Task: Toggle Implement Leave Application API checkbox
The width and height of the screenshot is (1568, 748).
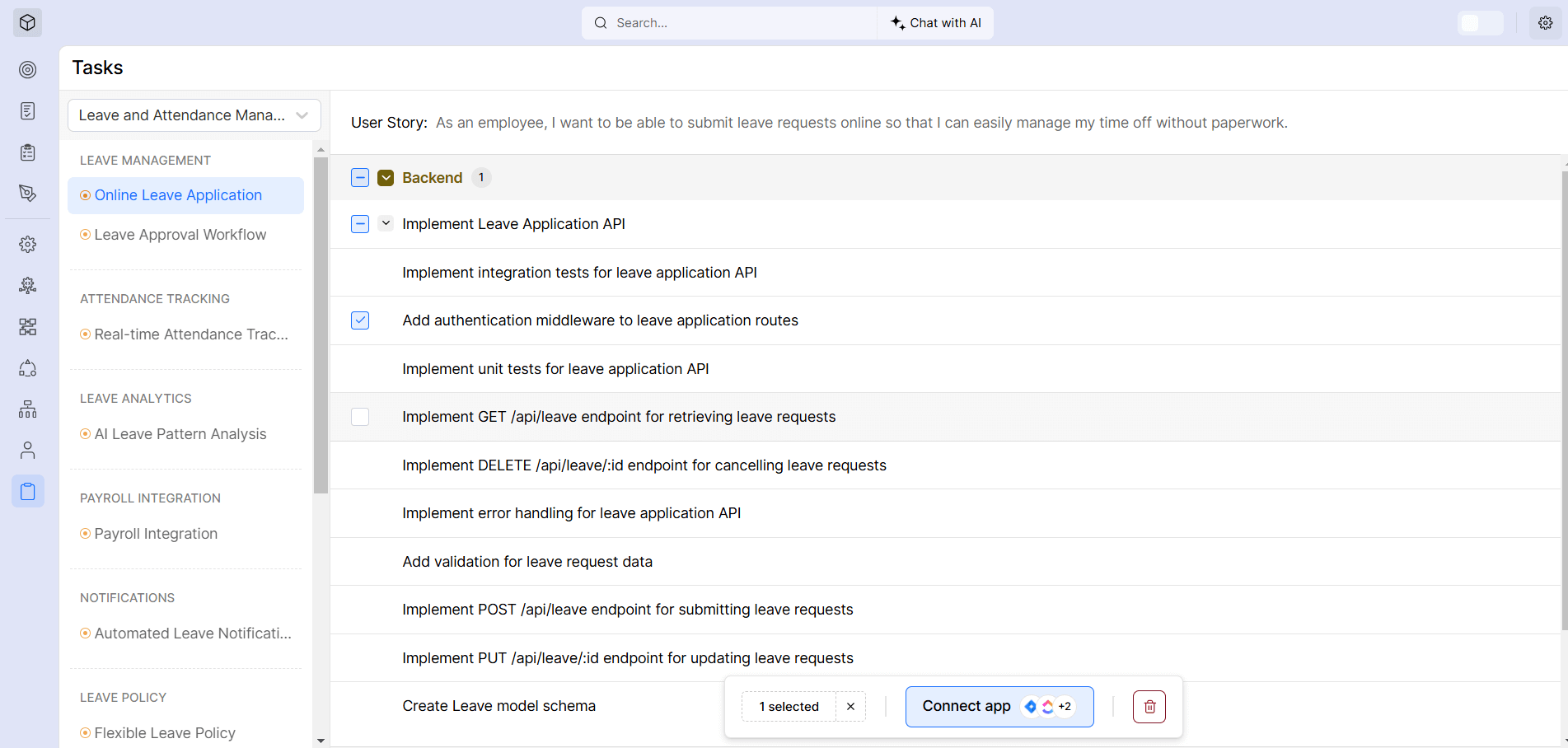Action: [x=360, y=224]
